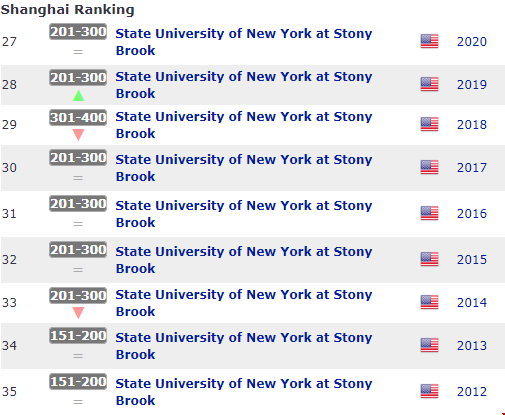Open the Stony Brook university link in row 31
505x415 pixels.
[244, 214]
